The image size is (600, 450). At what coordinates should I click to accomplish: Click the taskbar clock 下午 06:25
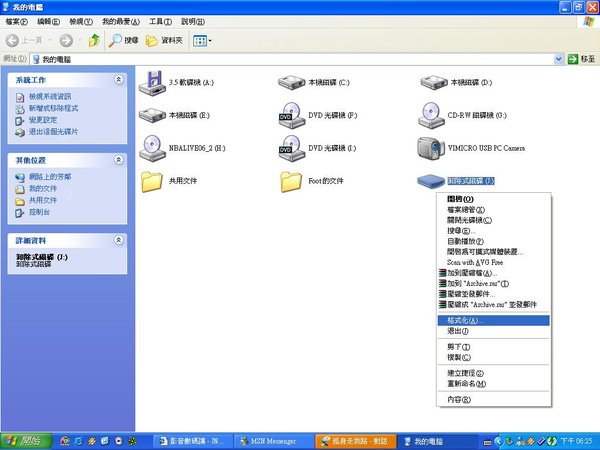tap(576, 441)
